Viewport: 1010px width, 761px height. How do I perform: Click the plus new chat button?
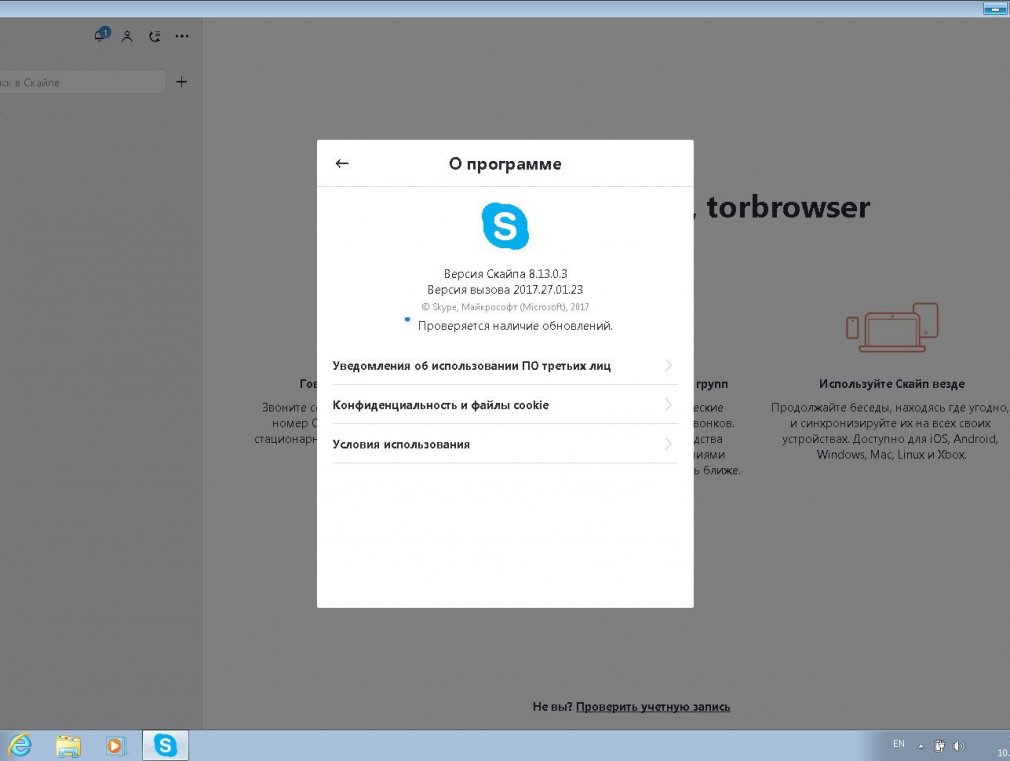click(x=182, y=82)
